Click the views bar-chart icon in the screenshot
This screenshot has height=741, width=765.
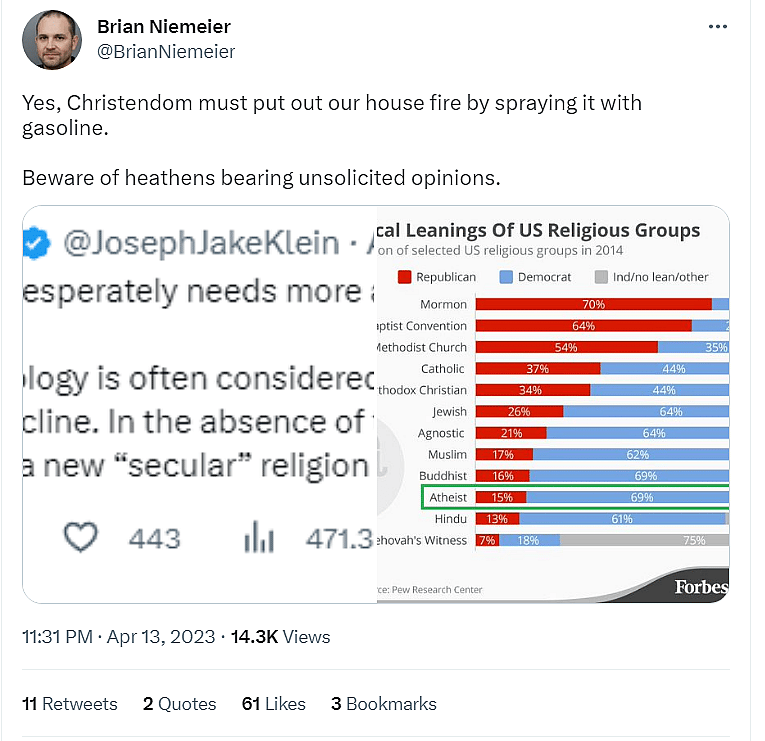pyautogui.click(x=259, y=539)
